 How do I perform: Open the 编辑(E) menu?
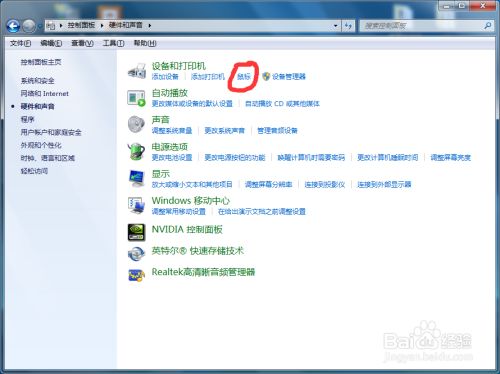51,43
